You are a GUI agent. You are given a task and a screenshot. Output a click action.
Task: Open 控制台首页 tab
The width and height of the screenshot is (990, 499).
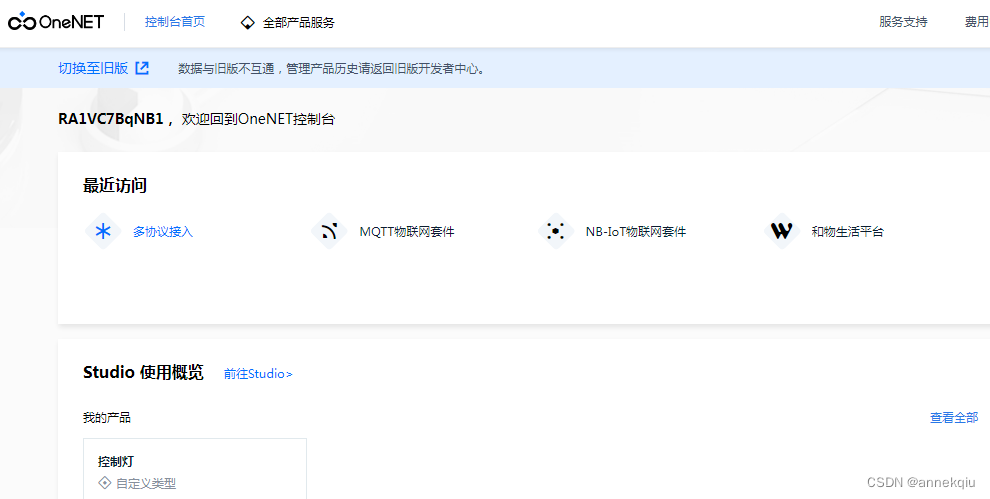(175, 22)
